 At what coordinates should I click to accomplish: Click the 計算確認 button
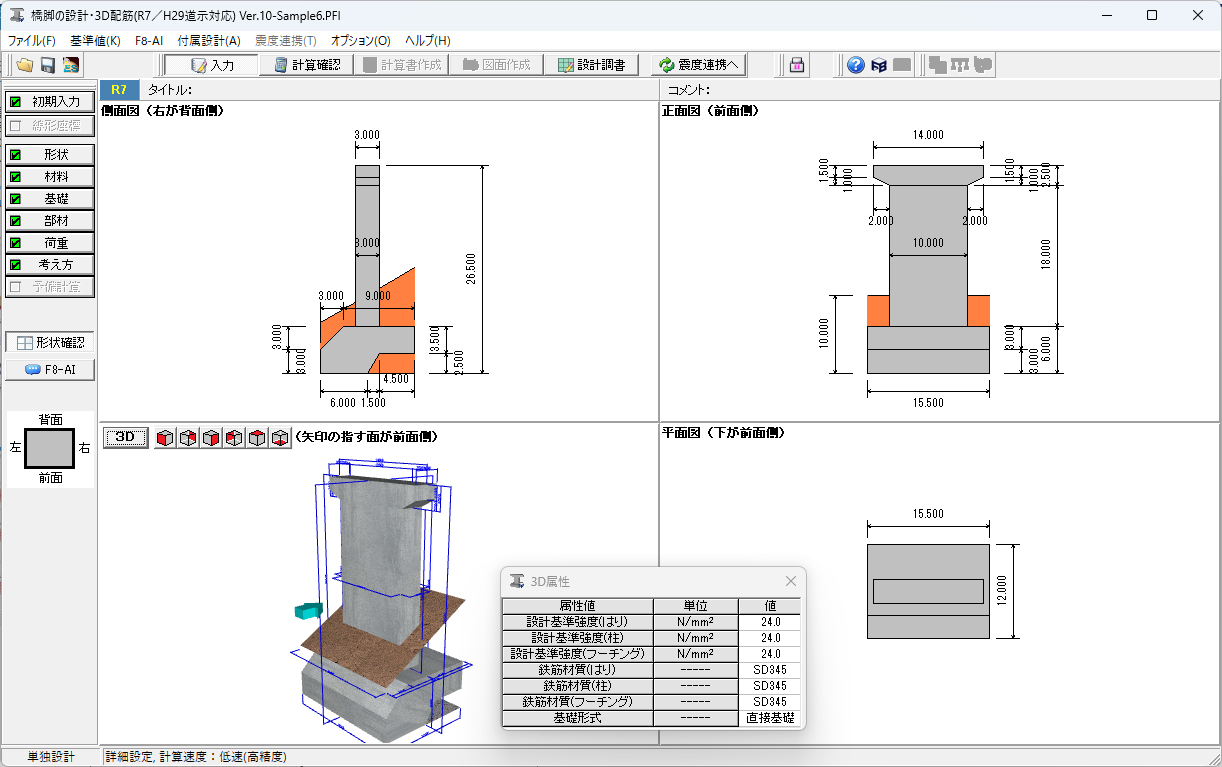pos(308,65)
